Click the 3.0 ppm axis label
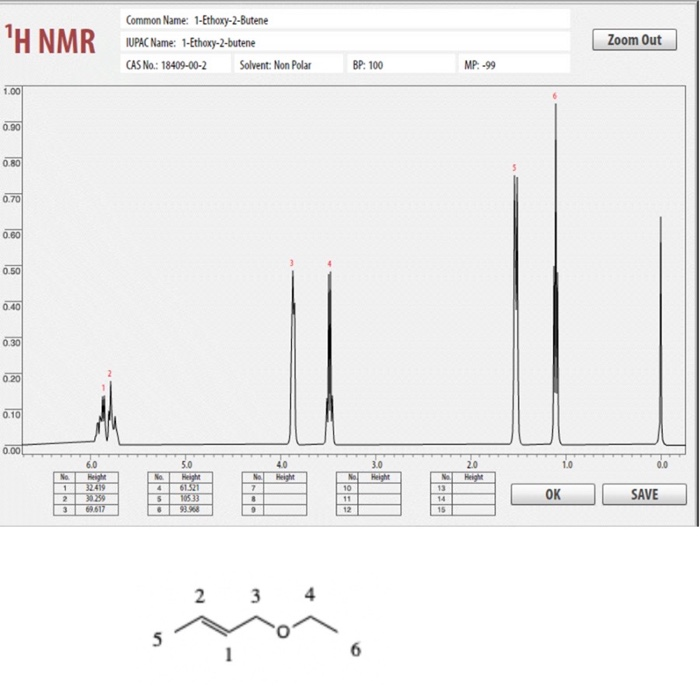 tap(377, 465)
